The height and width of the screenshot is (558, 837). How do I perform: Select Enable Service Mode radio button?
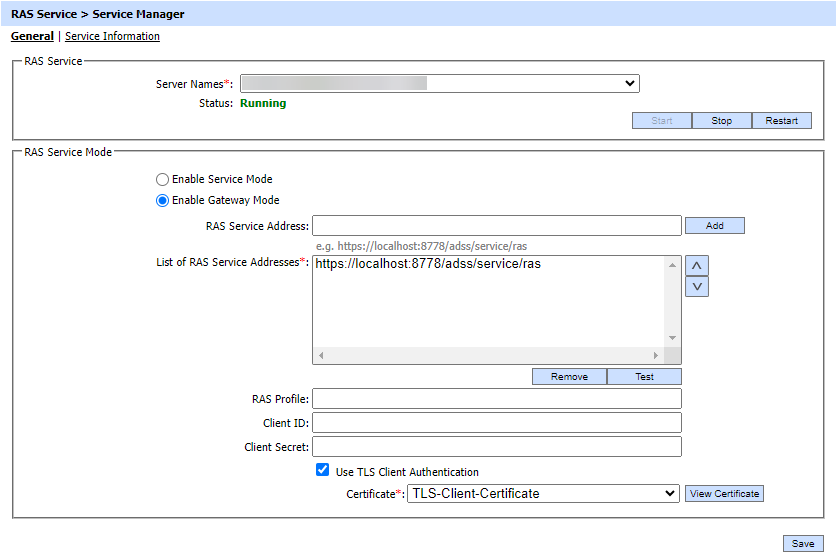coord(163,179)
